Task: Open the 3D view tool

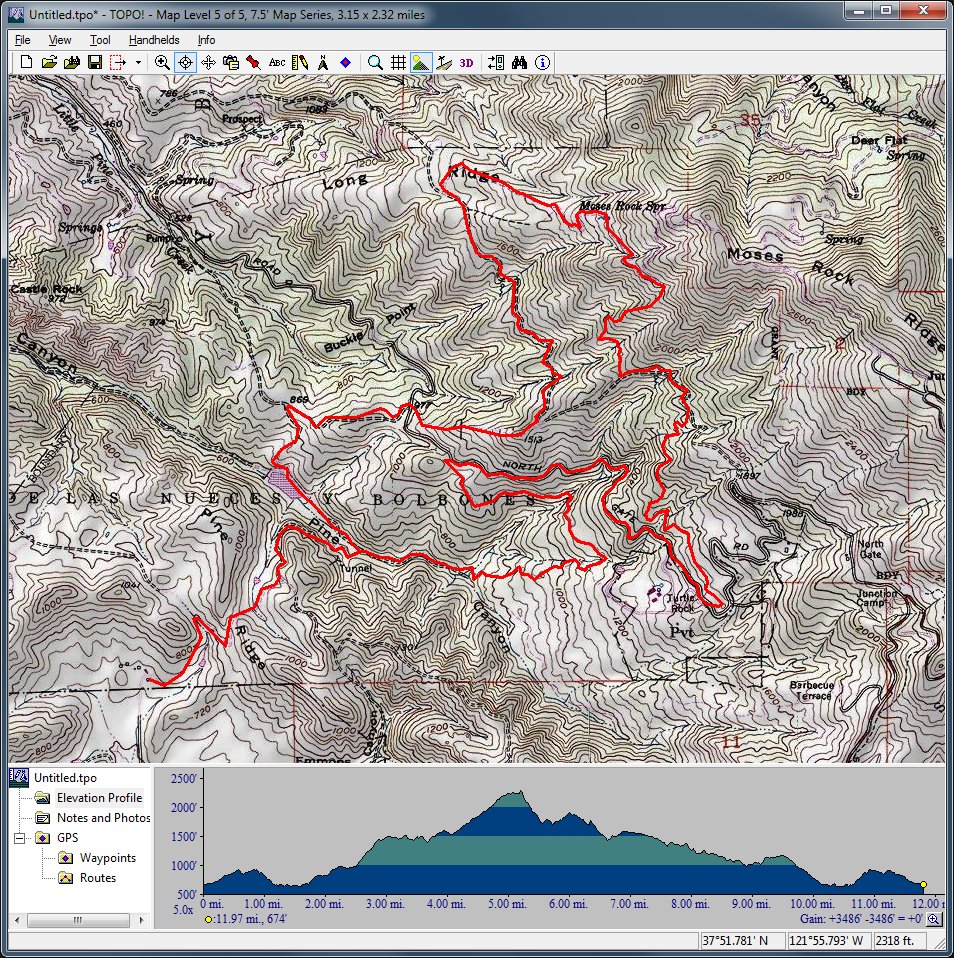Action: click(x=467, y=62)
